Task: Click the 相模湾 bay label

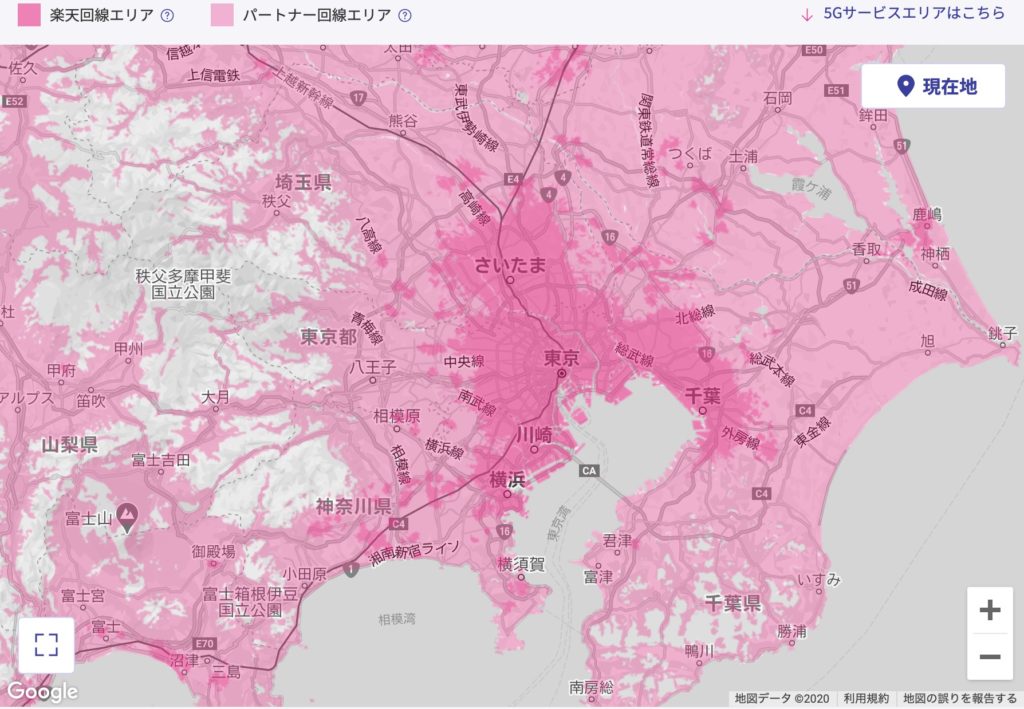Action: coord(396,618)
